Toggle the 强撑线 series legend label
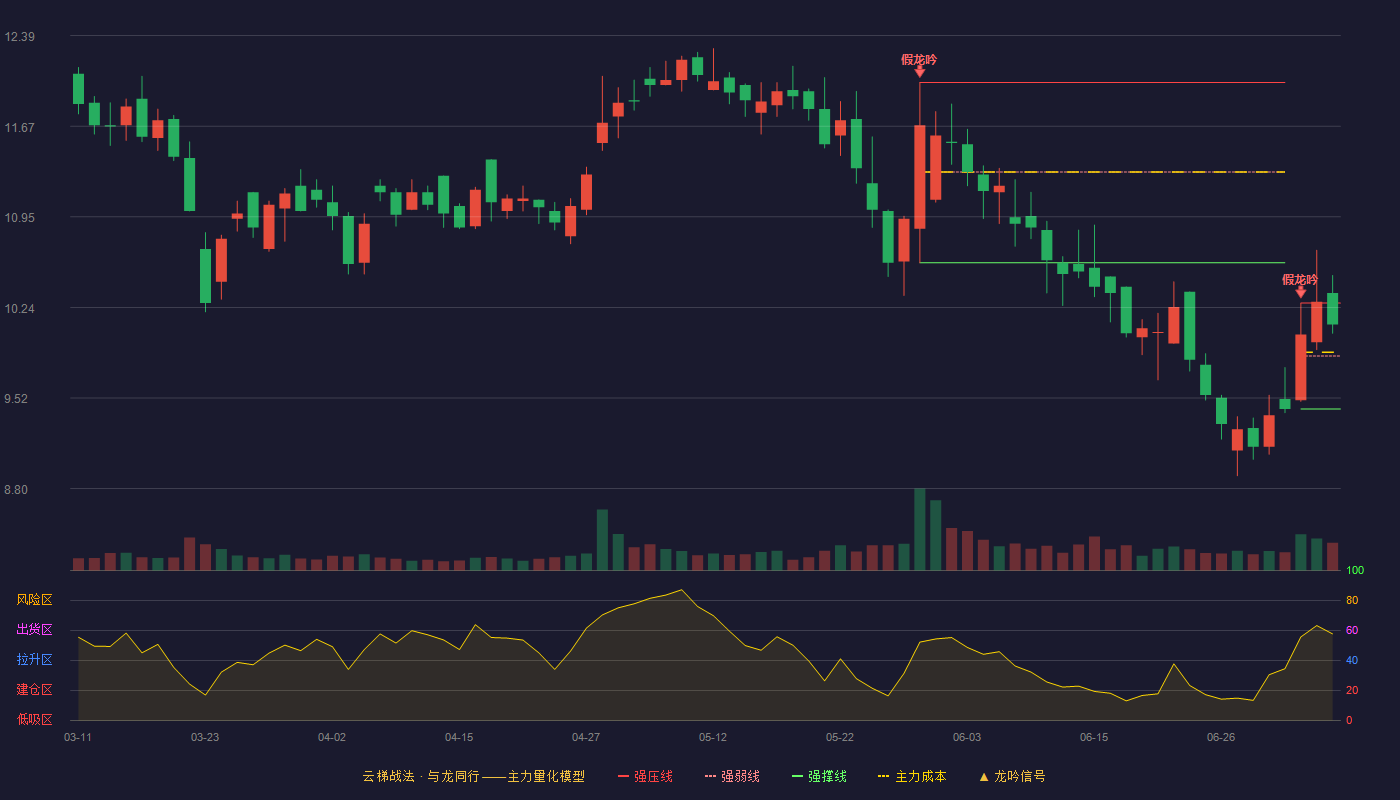Viewport: 1400px width, 800px height. coord(827,776)
